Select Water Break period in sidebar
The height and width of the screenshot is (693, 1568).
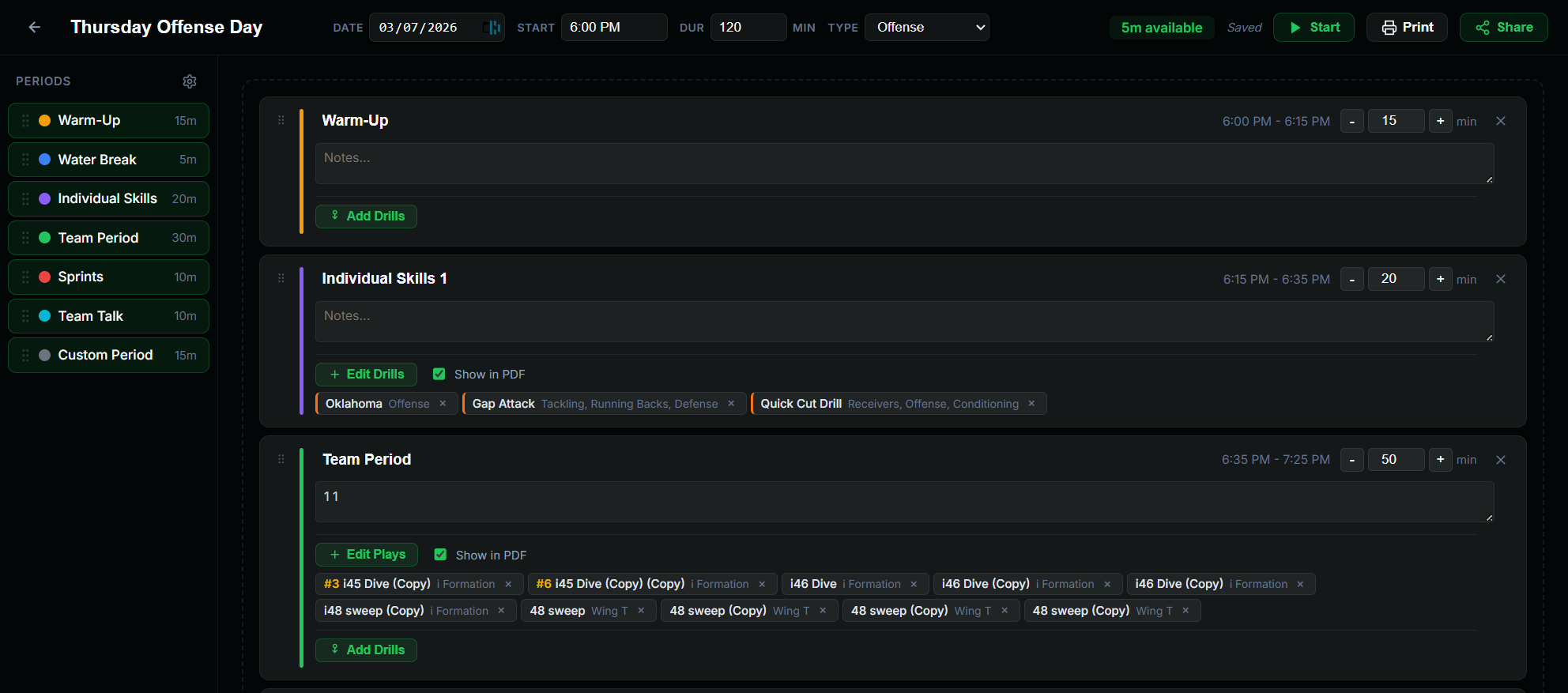click(x=108, y=160)
